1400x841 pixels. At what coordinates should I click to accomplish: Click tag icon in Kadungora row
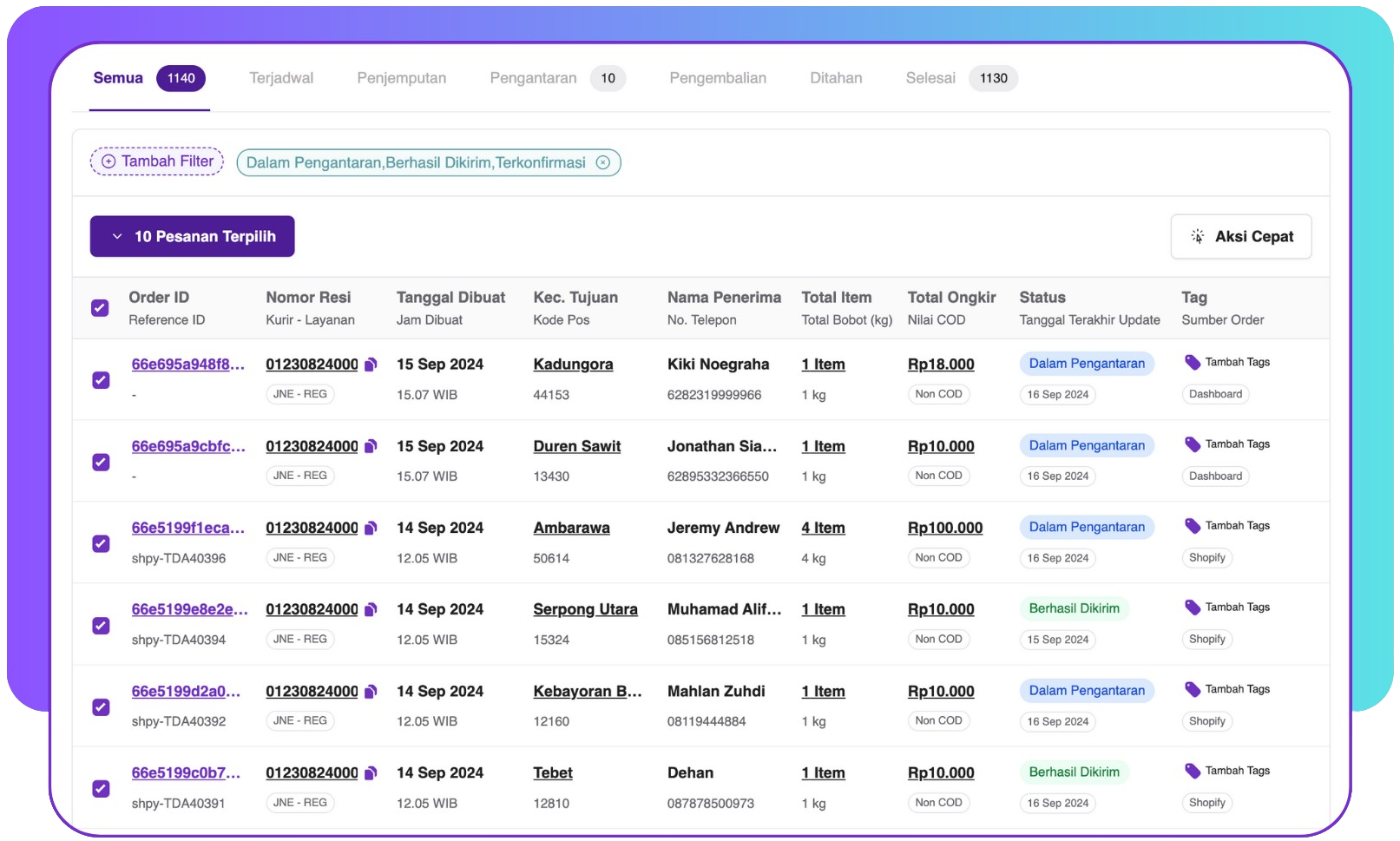pyautogui.click(x=1193, y=363)
